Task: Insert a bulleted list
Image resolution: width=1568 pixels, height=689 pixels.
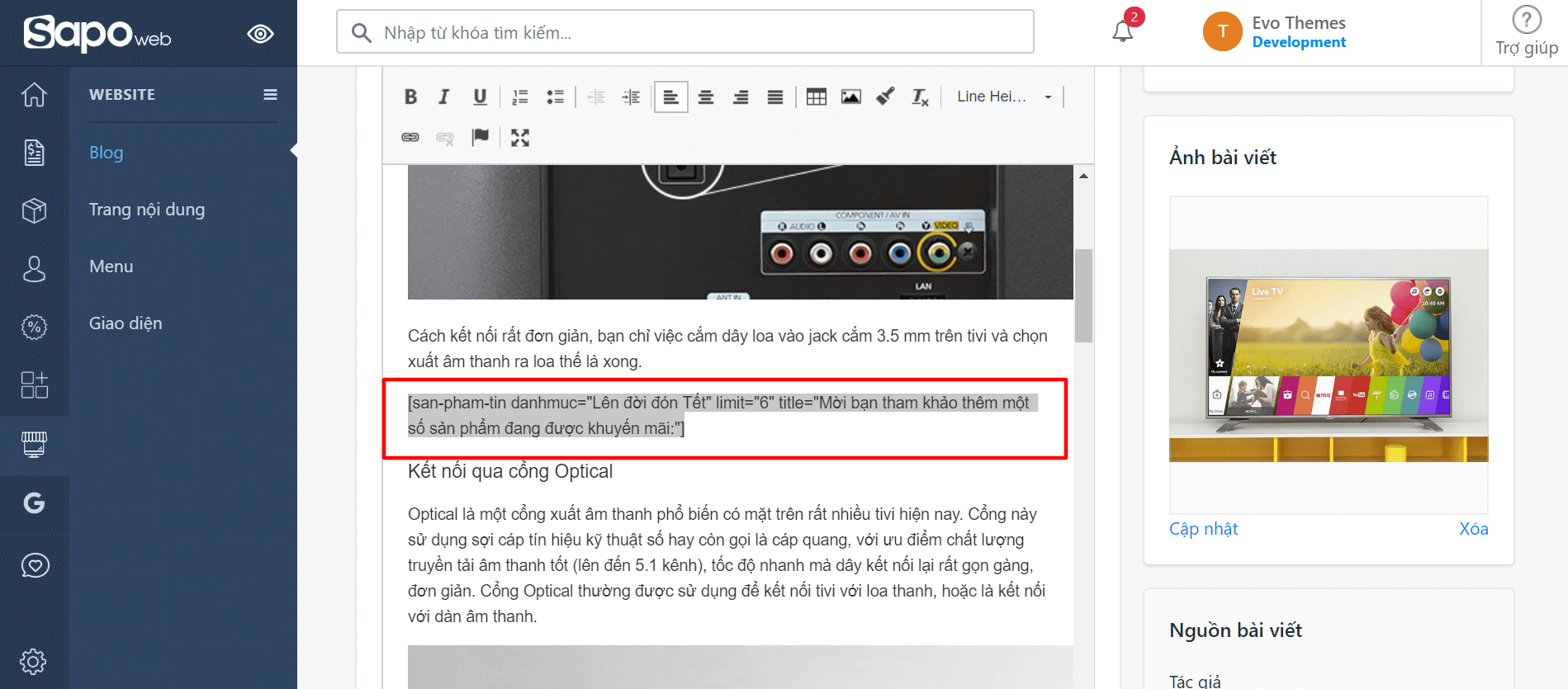Action: (x=555, y=97)
